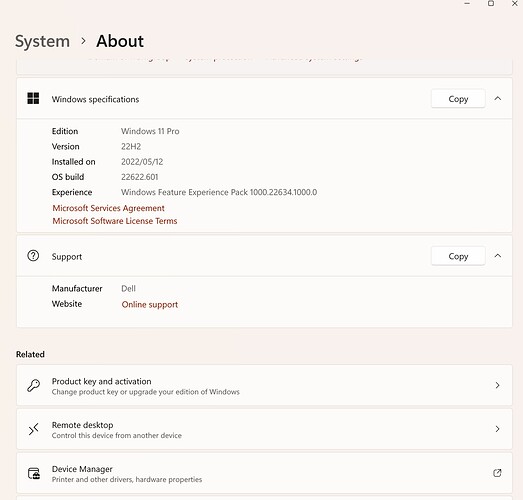
Task: Open Device Manager via external link icon
Action: pyautogui.click(x=497, y=473)
